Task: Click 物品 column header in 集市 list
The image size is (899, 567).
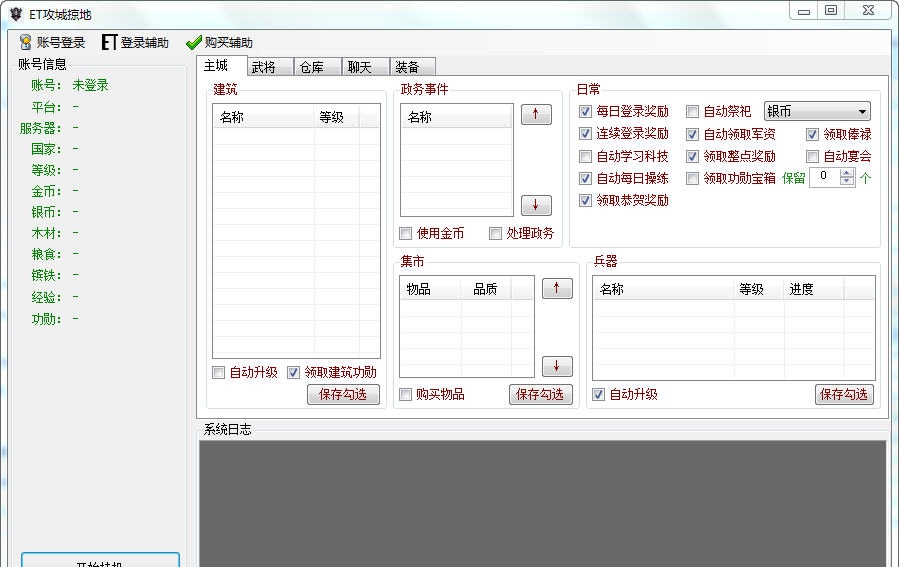Action: coord(430,289)
